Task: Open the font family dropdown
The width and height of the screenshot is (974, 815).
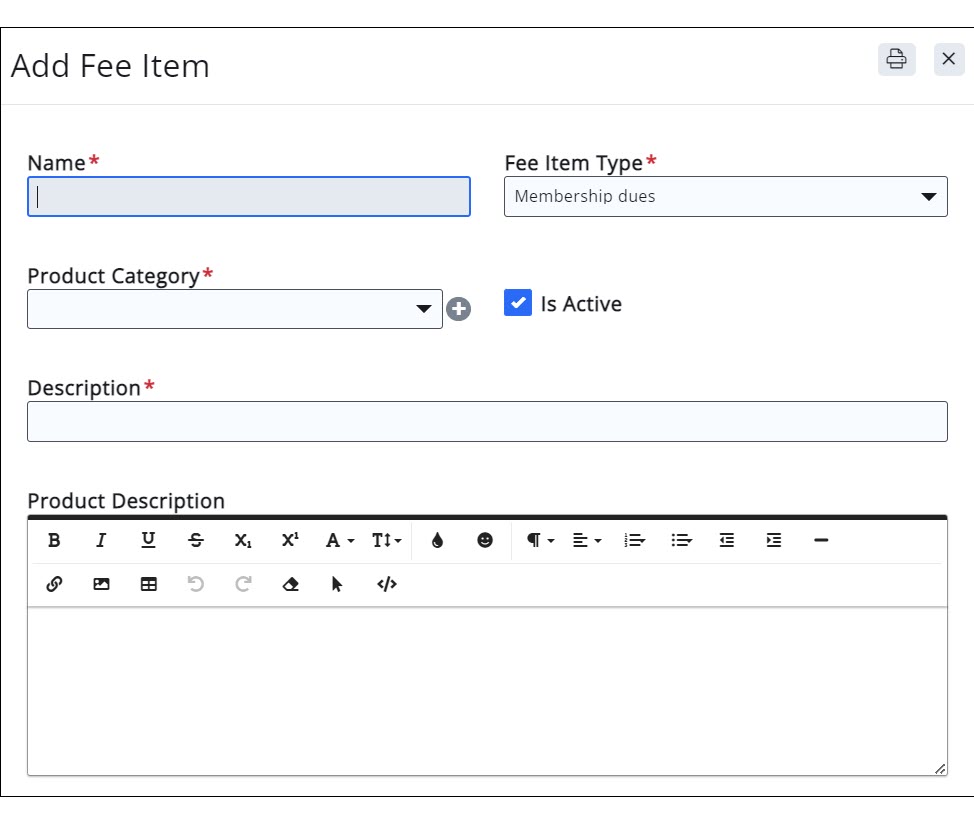Action: coord(340,540)
